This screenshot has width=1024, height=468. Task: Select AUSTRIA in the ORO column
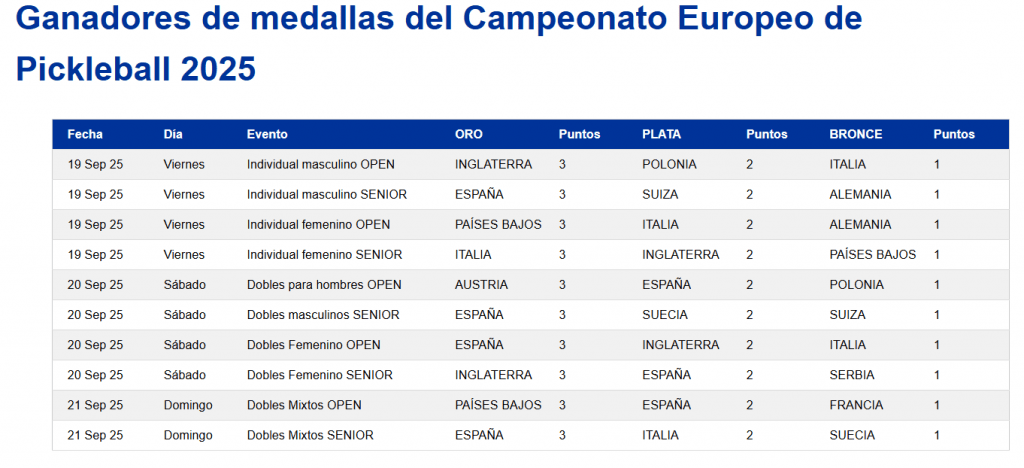[x=481, y=285]
